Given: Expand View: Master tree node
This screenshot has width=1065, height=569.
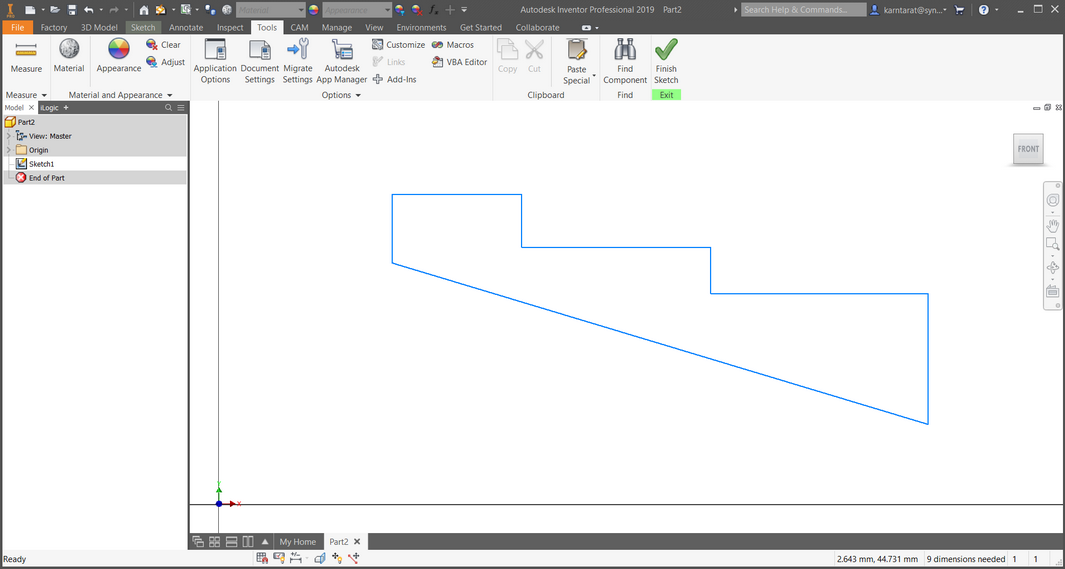Looking at the screenshot, I should (8, 136).
